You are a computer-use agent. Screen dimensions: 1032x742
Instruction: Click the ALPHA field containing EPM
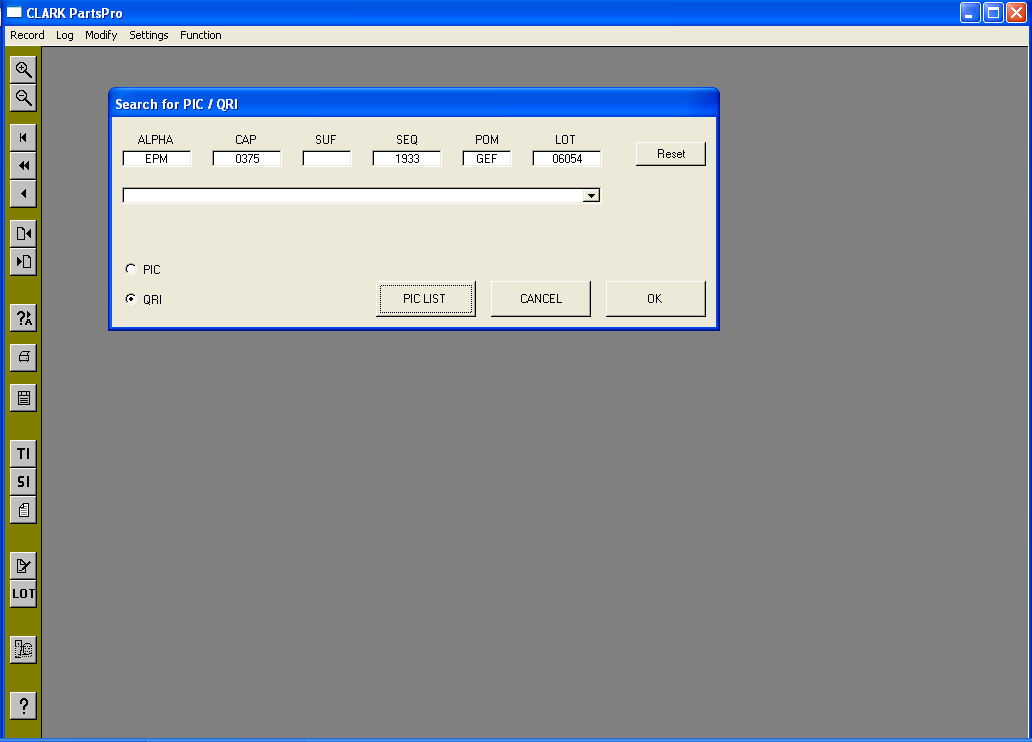(x=157, y=159)
